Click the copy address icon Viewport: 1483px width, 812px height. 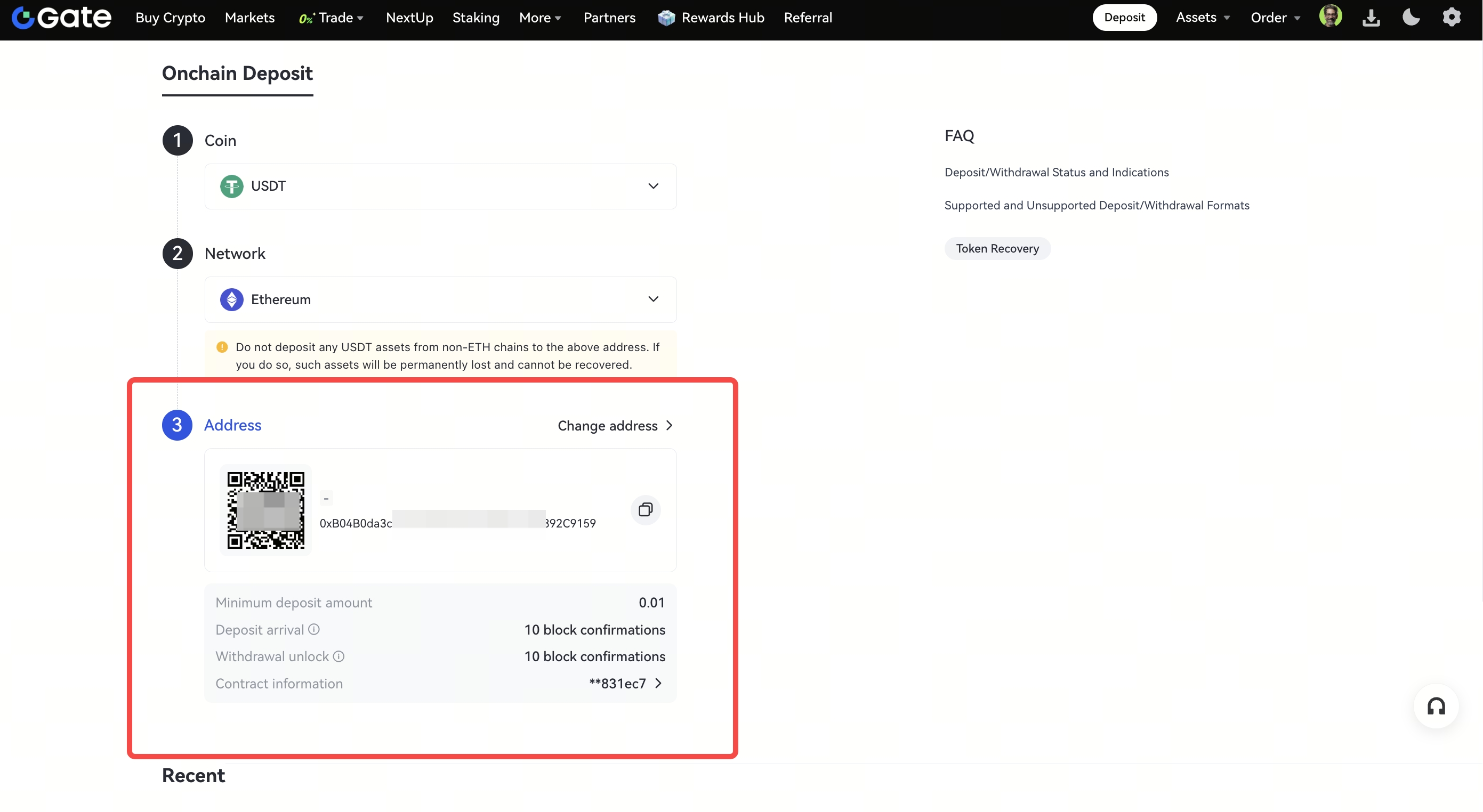[x=646, y=509]
